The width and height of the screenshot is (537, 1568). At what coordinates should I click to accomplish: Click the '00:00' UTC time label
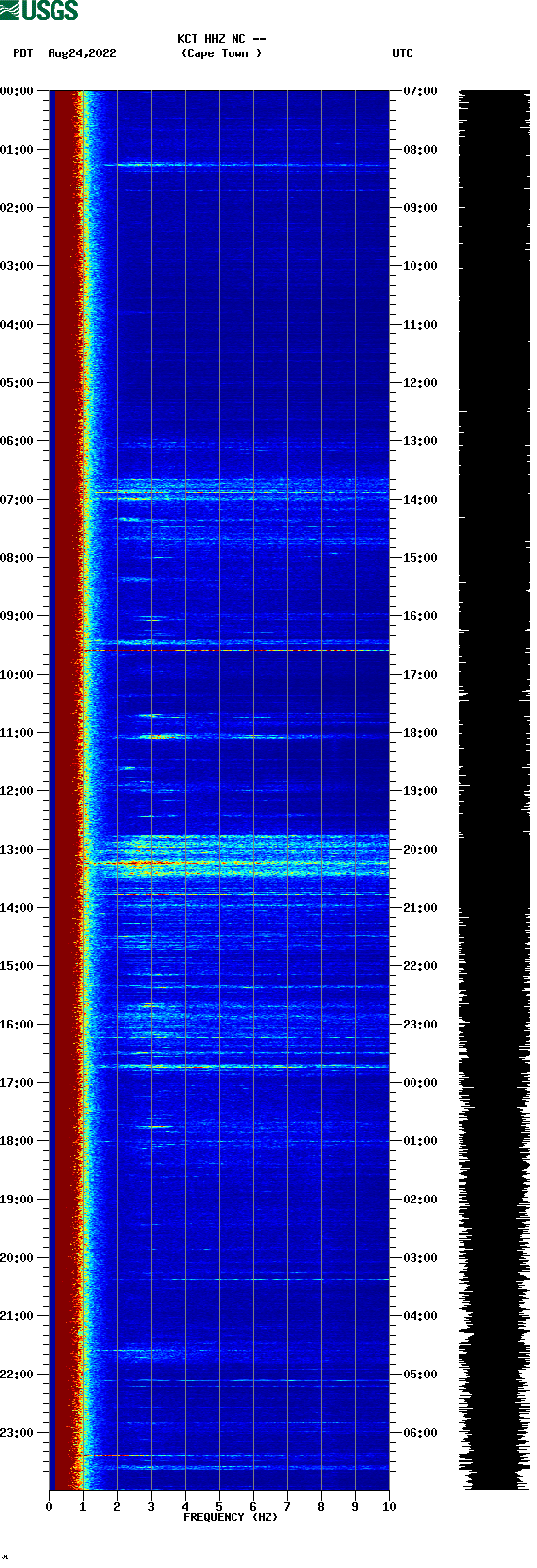click(420, 1083)
